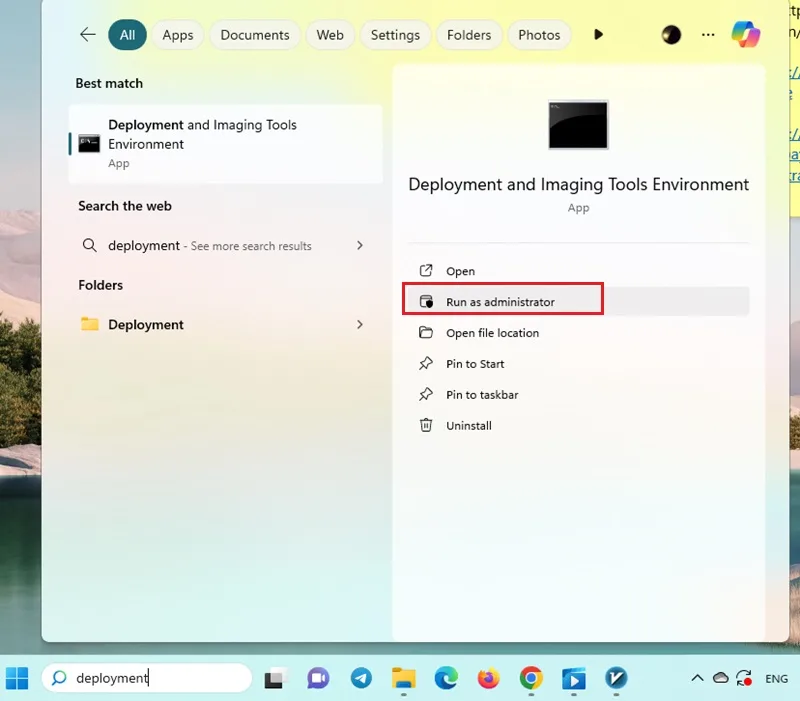Viewport: 800px width, 701px height.
Task: Launch Firefox from the taskbar
Action: point(488,678)
